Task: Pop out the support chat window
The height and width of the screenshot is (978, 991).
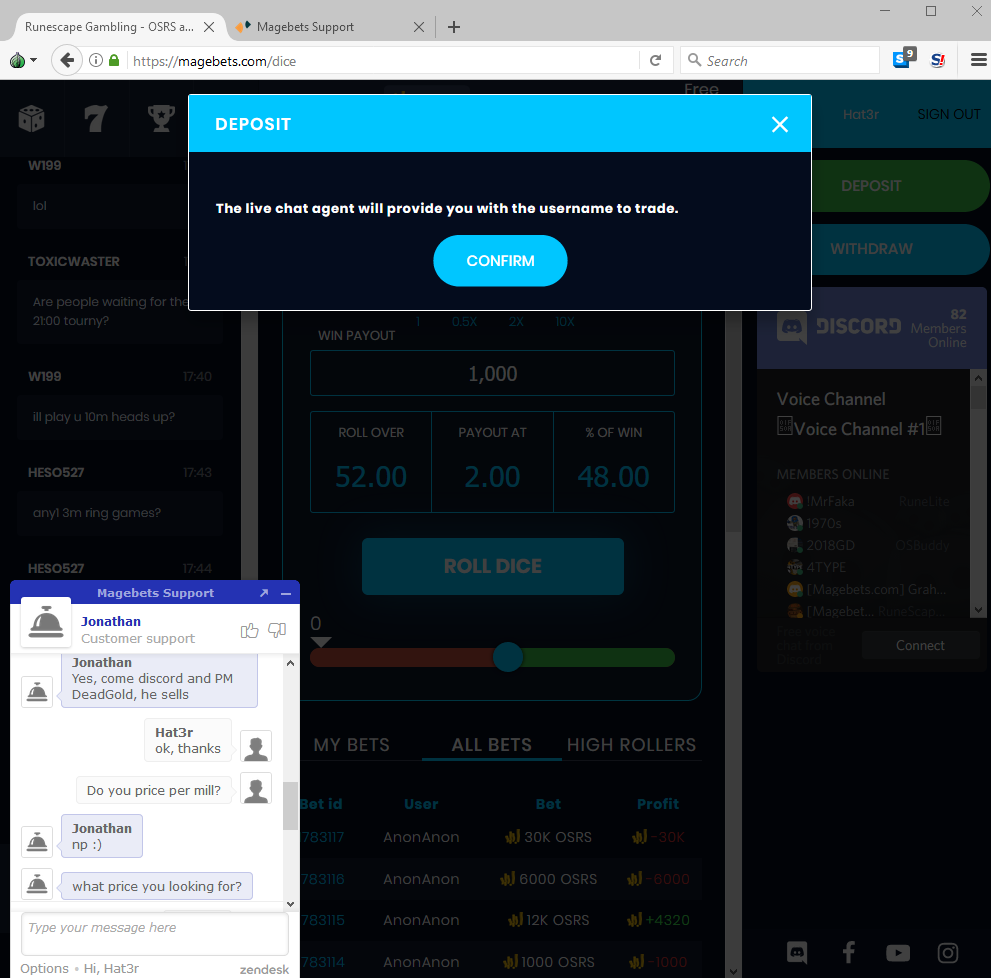Action: (264, 593)
